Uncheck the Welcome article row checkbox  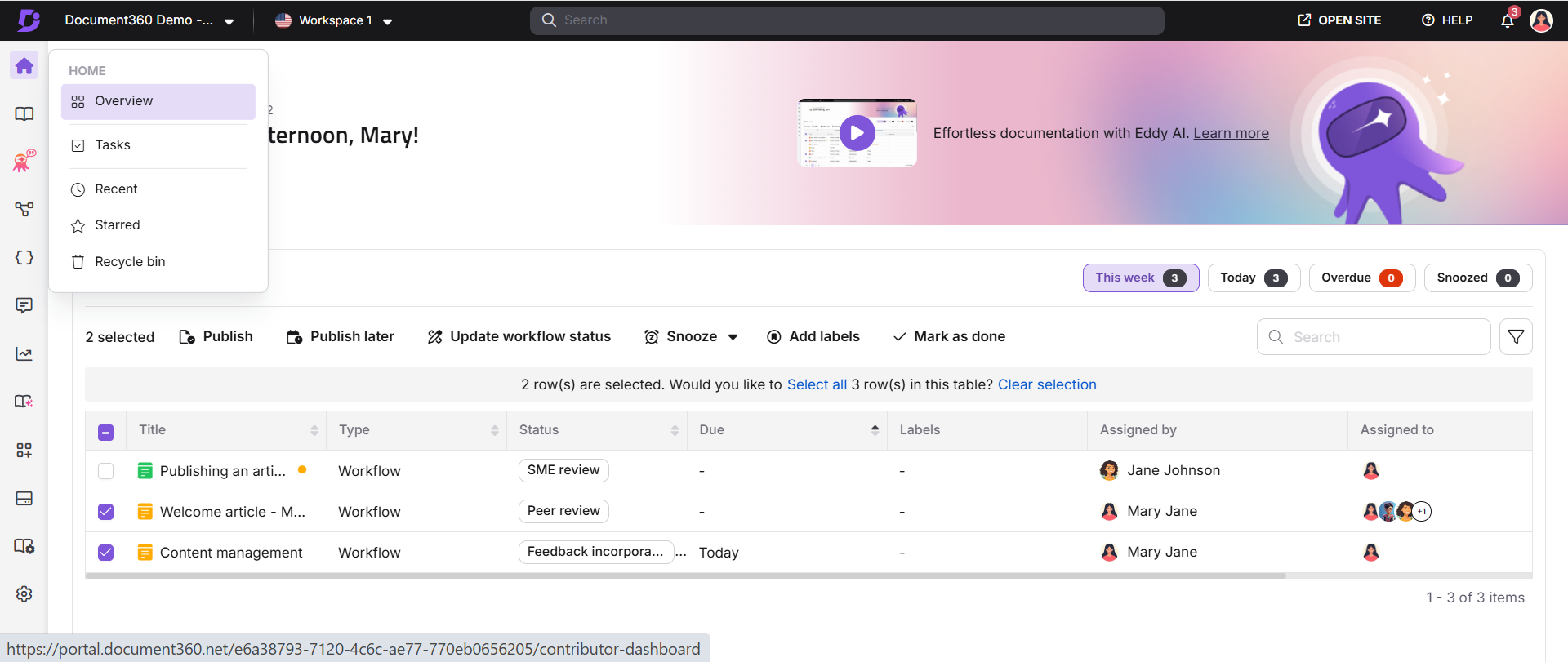pyautogui.click(x=106, y=512)
